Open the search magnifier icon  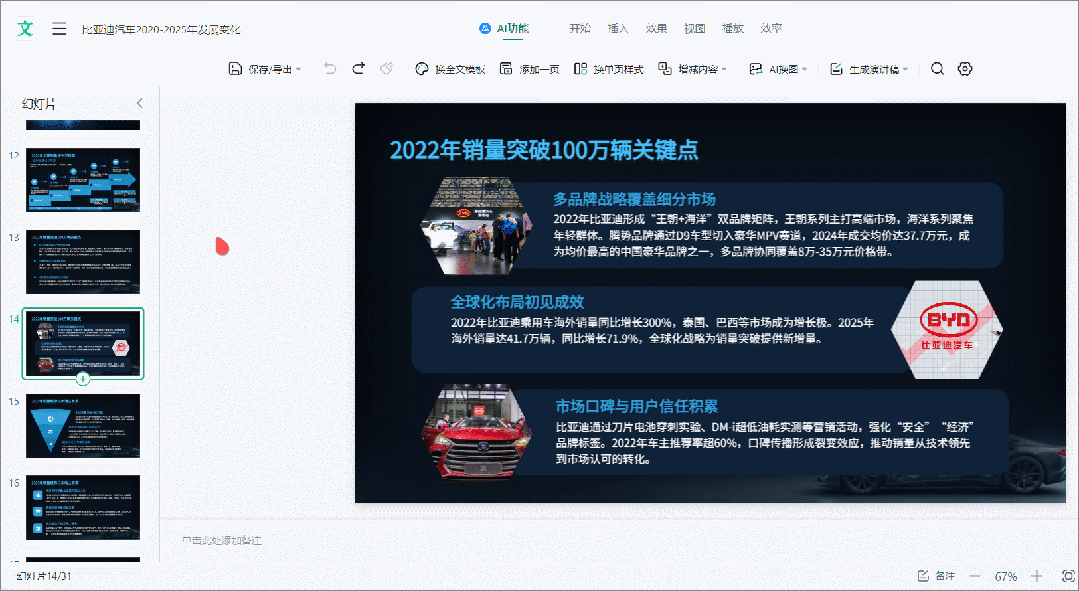point(937,69)
